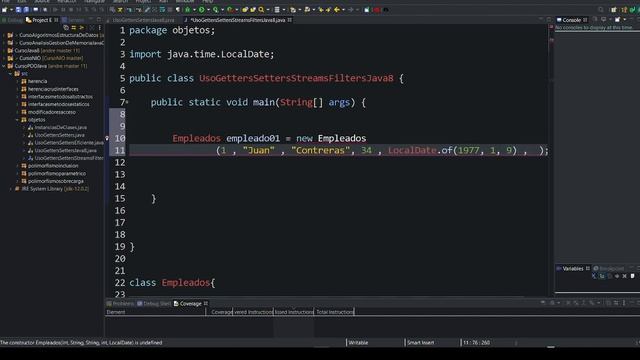Click cursor position 11 : 76 in status bar
Image resolution: width=640 pixels, height=360 pixels.
476,343
